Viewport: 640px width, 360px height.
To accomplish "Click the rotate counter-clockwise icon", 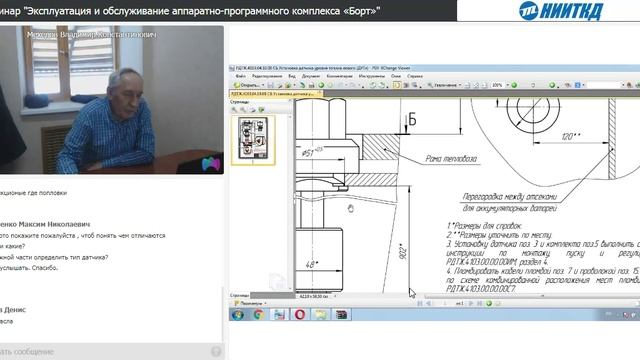I will [x=372, y=85].
